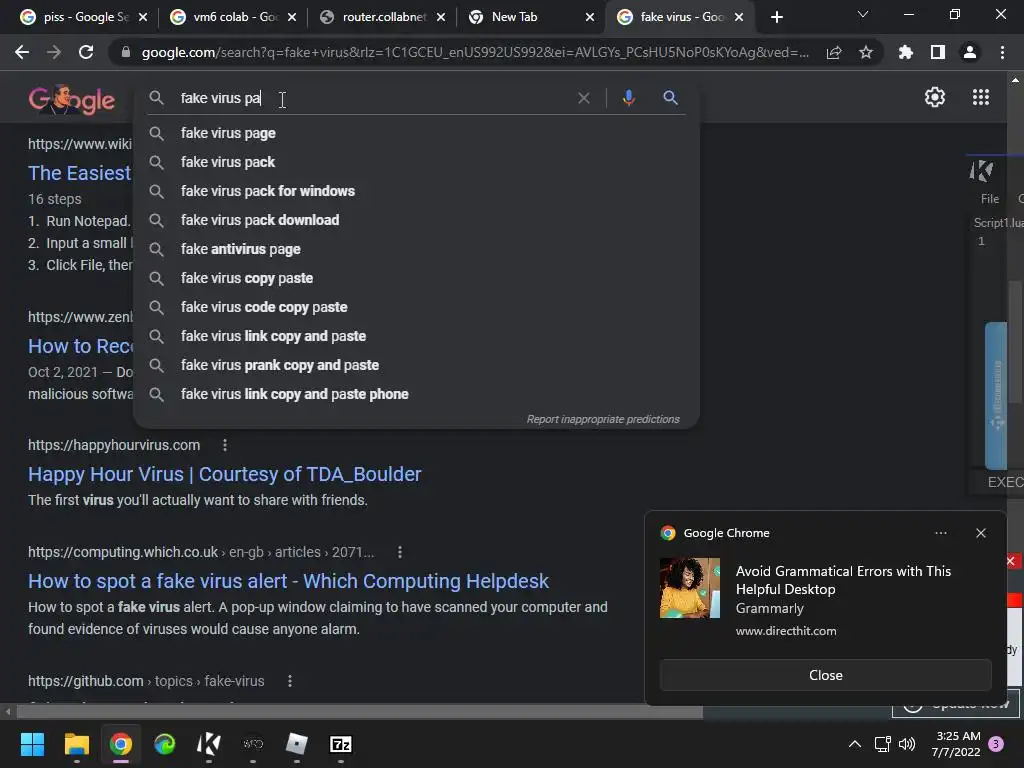The width and height of the screenshot is (1024, 768).
Task: Open volume control in system tray
Action: (x=907, y=744)
